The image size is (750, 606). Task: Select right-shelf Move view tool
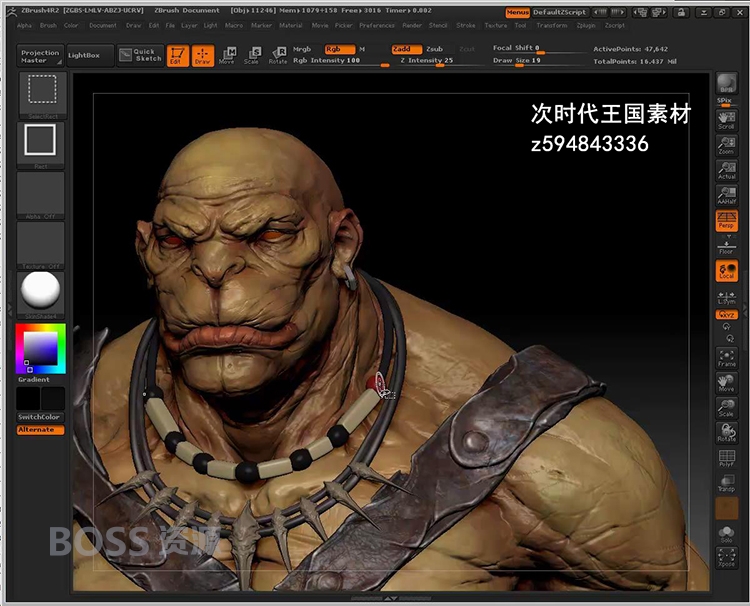pos(727,383)
